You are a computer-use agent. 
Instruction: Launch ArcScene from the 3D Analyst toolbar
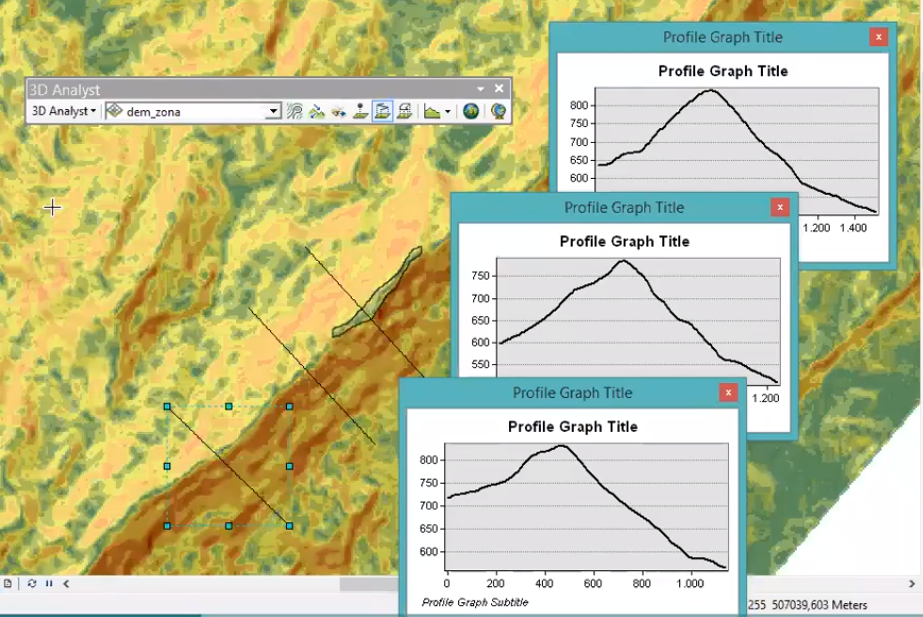coord(470,112)
